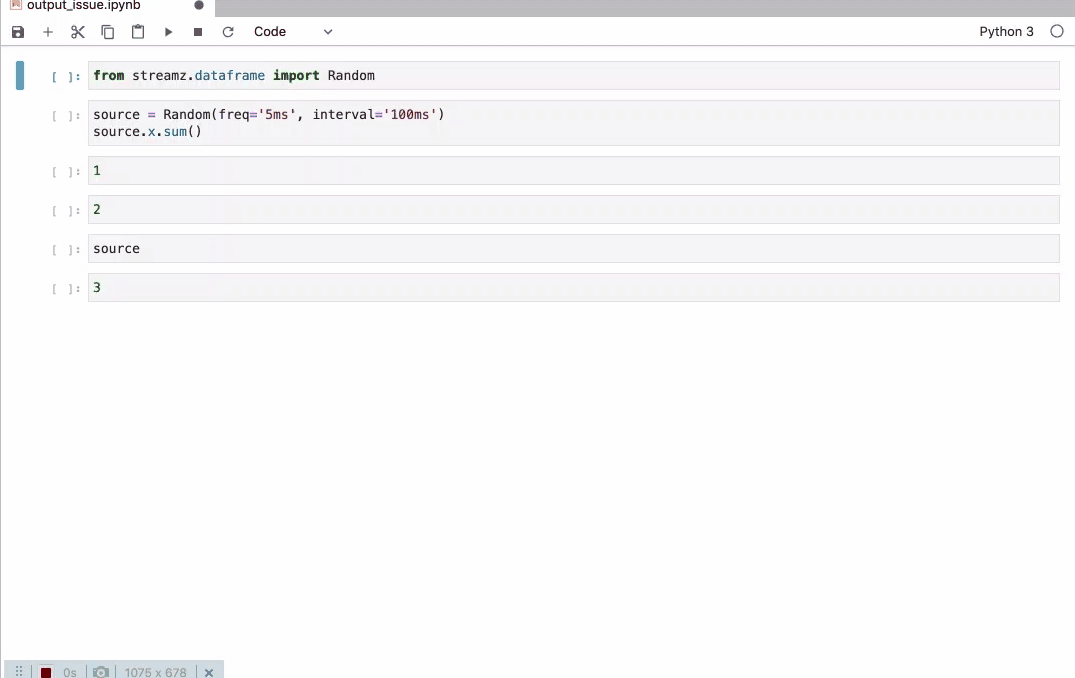Save the notebook with the disk icon
Viewport: 1075px width, 678px height.
tap(18, 32)
